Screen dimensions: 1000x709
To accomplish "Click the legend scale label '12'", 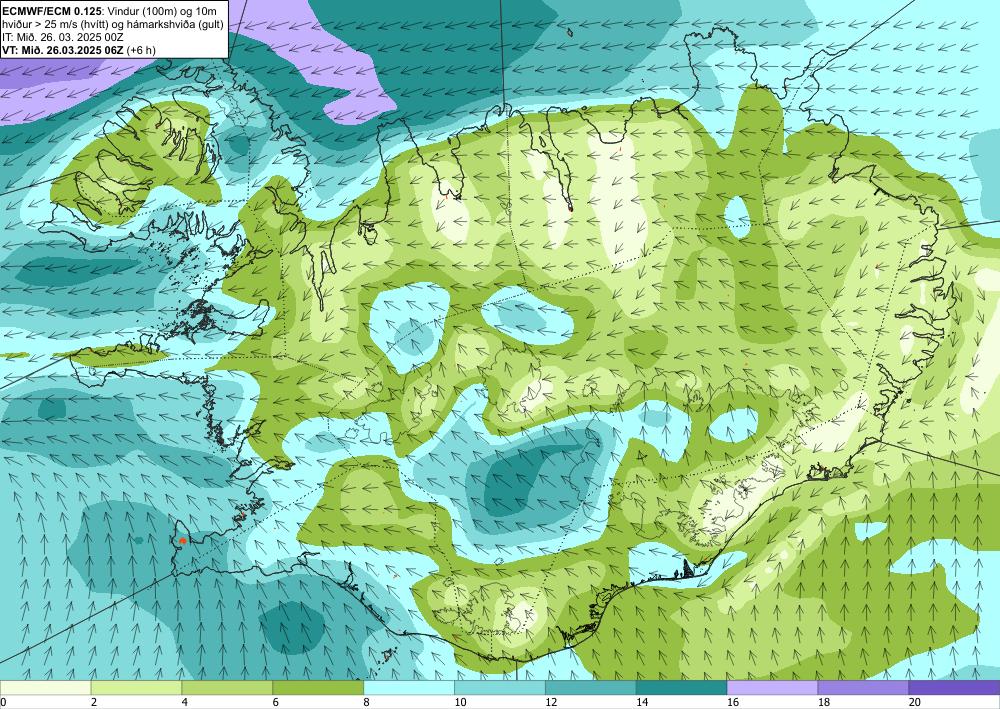I will coord(551,702).
